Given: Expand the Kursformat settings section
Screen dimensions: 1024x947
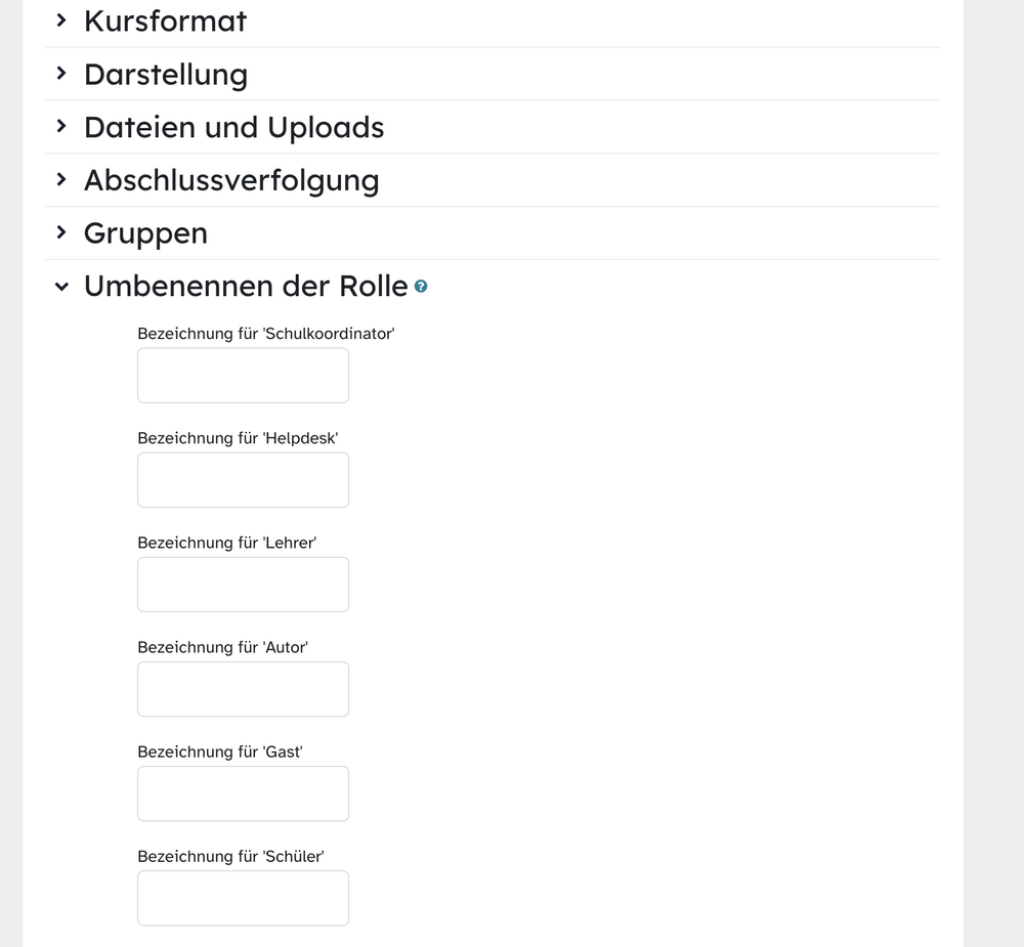Looking at the screenshot, I should (166, 19).
